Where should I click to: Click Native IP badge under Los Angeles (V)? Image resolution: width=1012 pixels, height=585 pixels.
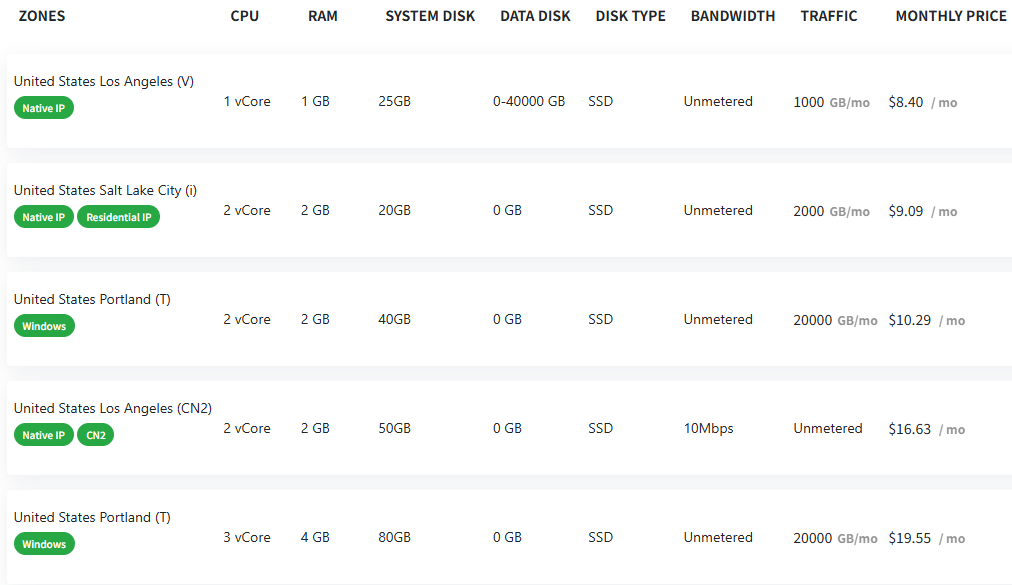tap(44, 108)
